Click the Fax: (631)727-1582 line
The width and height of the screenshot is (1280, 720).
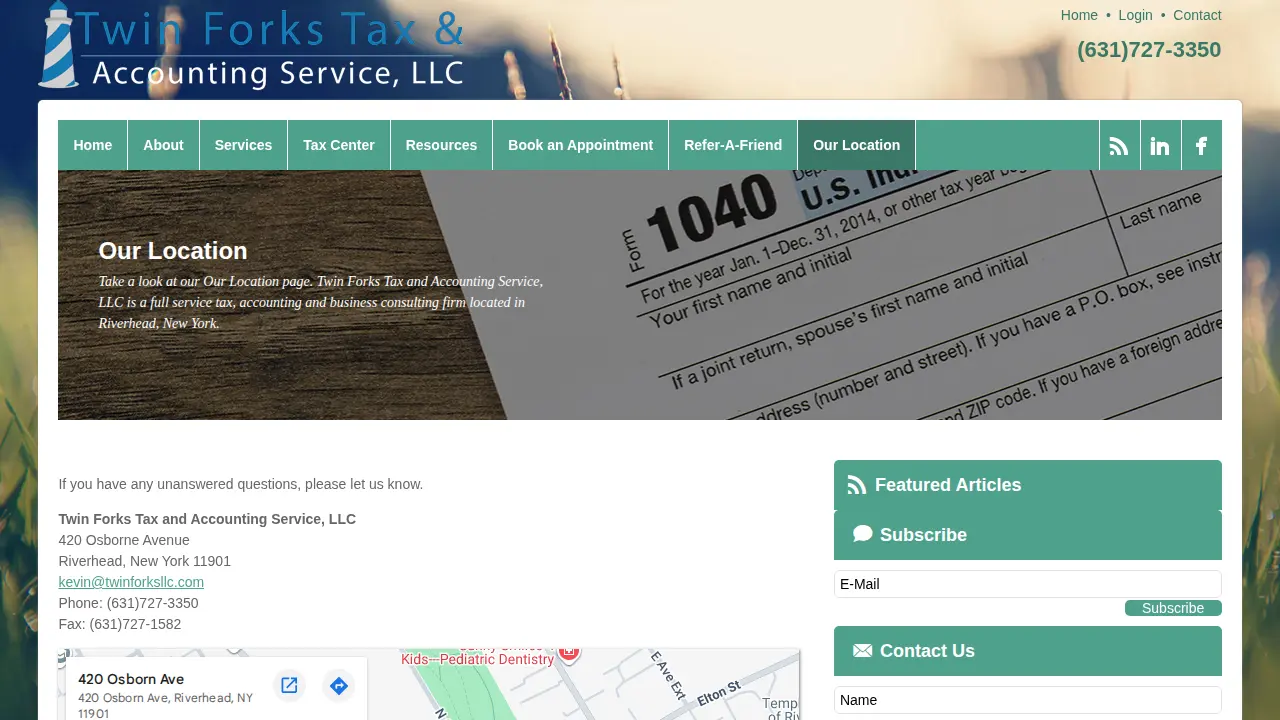tap(120, 624)
